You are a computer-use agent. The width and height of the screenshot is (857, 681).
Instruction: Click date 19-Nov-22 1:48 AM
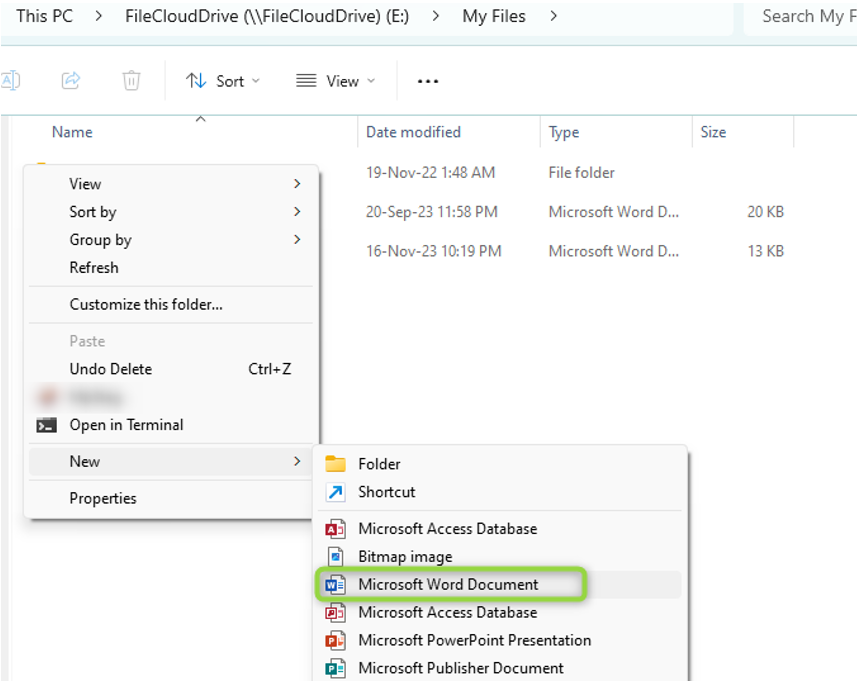coord(430,173)
